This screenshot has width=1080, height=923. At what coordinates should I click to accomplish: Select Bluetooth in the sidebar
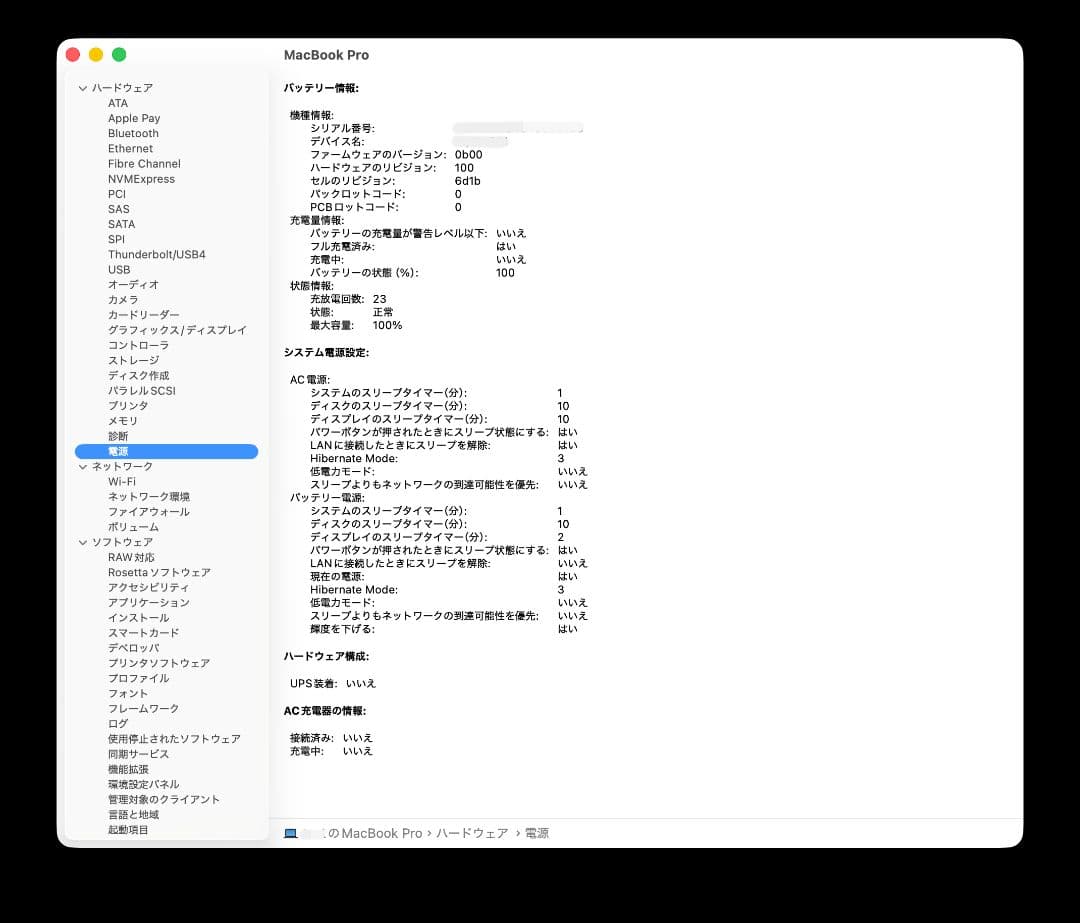(x=132, y=133)
